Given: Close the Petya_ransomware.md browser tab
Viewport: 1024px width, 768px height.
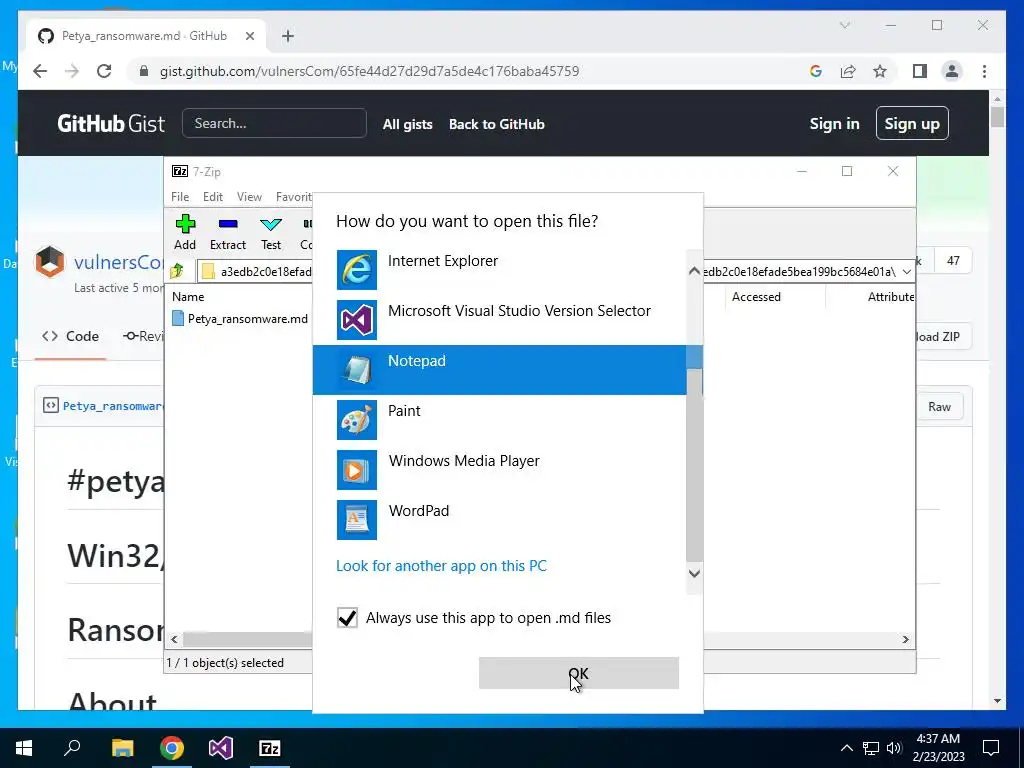Looking at the screenshot, I should click(249, 36).
